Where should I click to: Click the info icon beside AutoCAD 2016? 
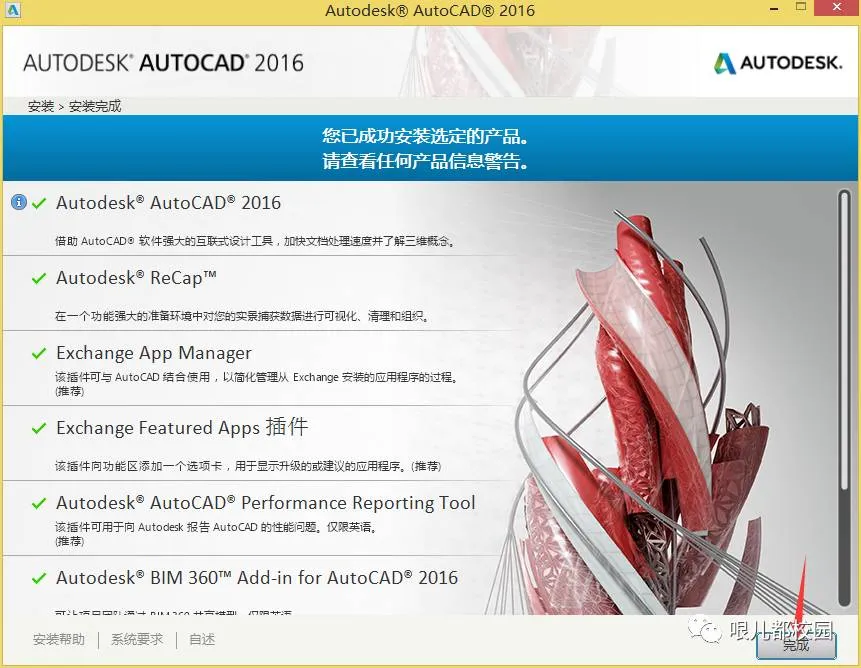tap(19, 202)
